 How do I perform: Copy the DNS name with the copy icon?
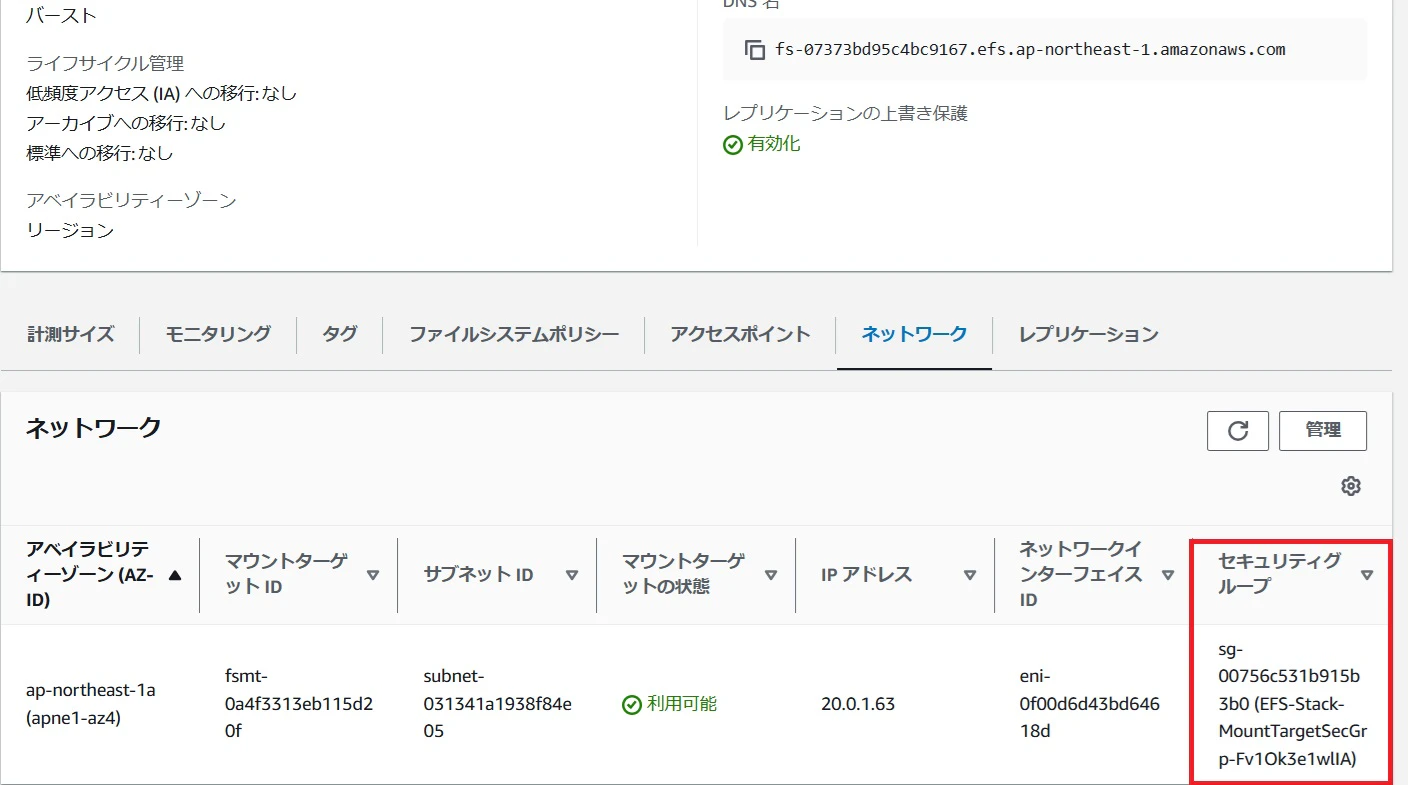755,50
